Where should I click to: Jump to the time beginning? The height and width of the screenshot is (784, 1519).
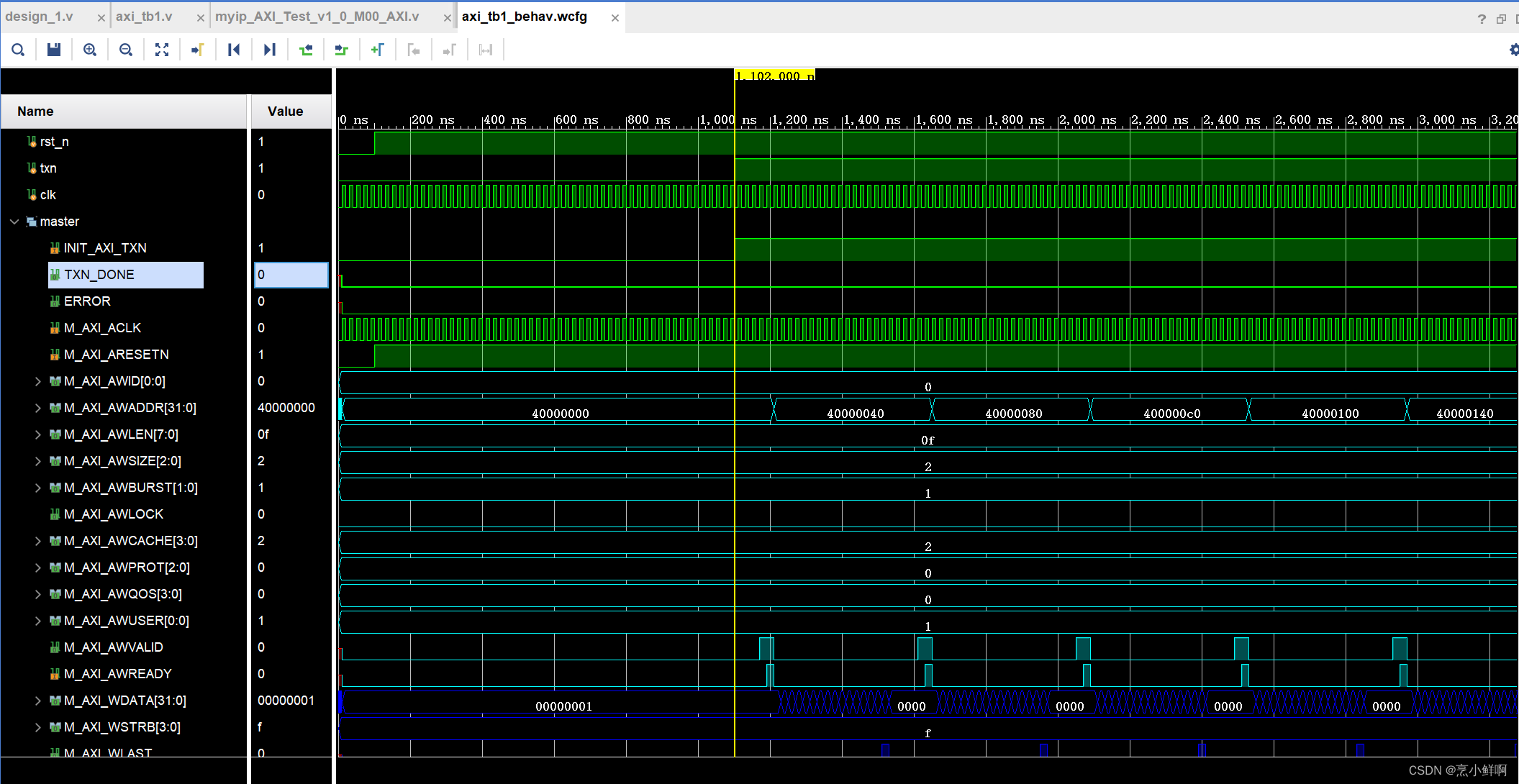tap(234, 50)
